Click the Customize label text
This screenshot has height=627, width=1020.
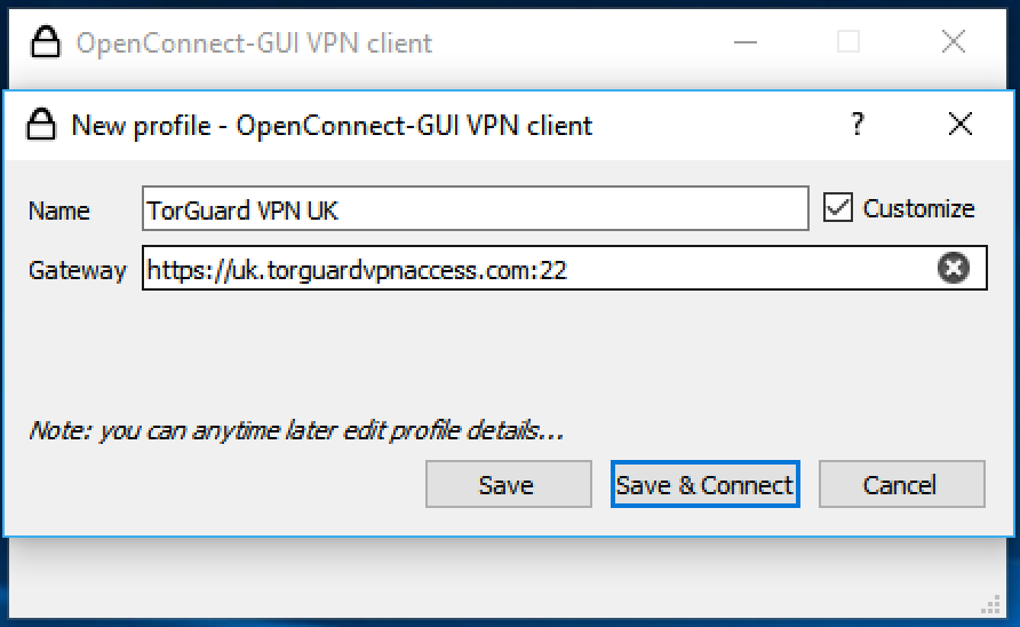point(918,209)
